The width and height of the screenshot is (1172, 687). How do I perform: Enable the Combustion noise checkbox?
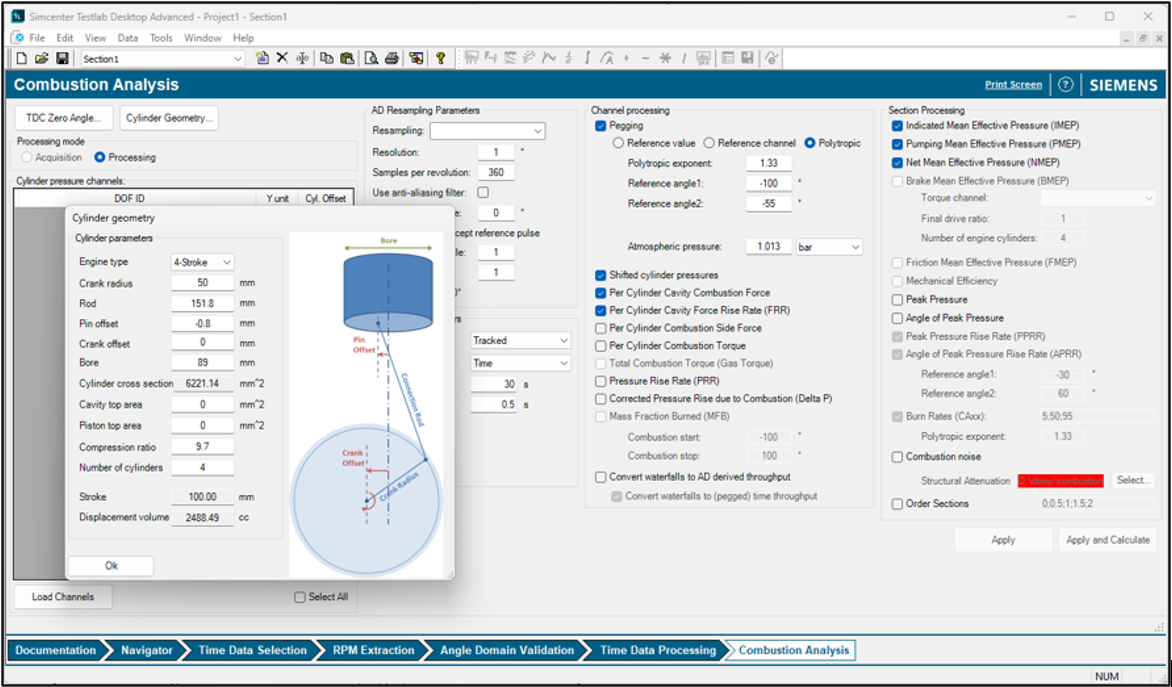898,457
